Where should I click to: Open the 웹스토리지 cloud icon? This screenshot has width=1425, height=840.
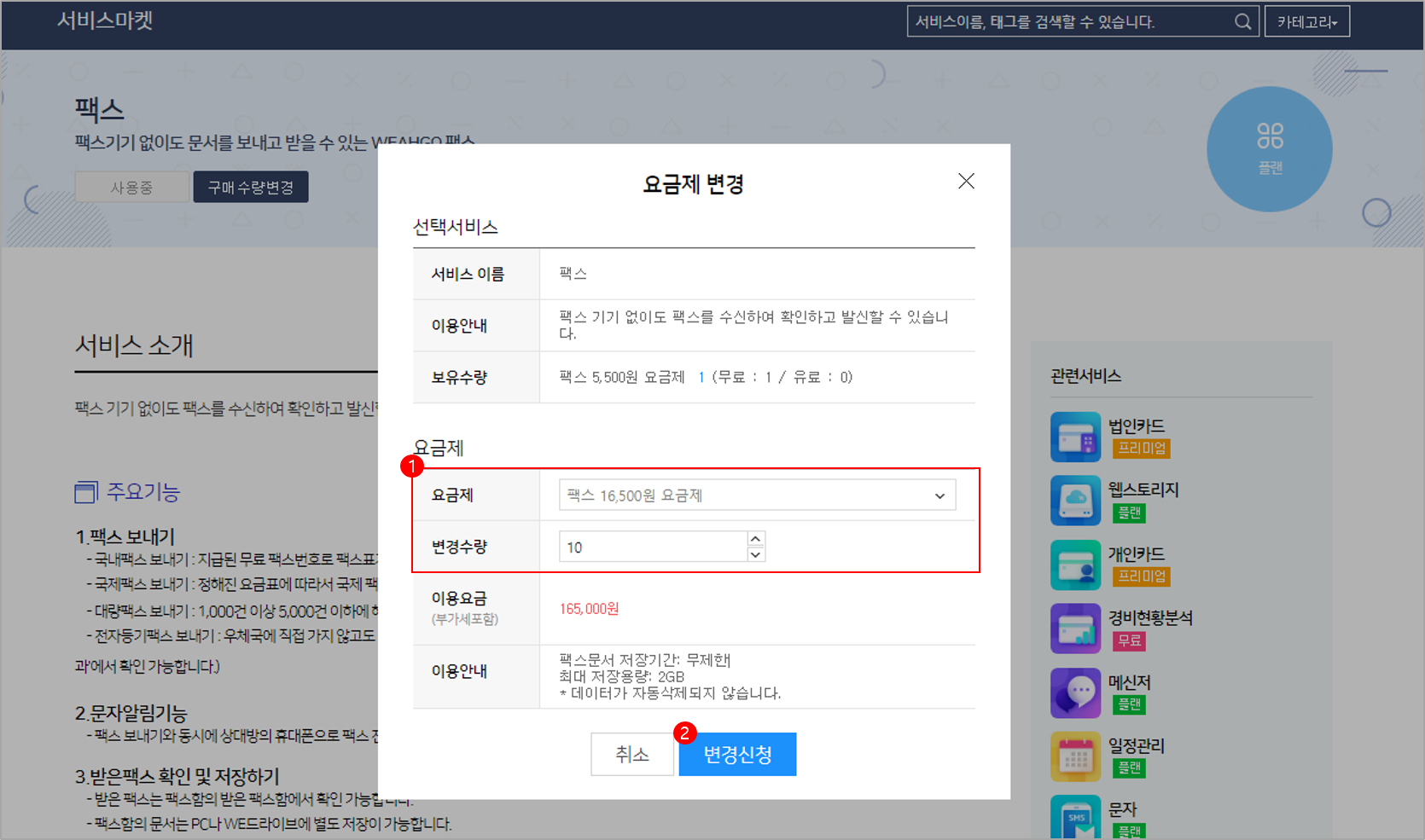click(1075, 501)
